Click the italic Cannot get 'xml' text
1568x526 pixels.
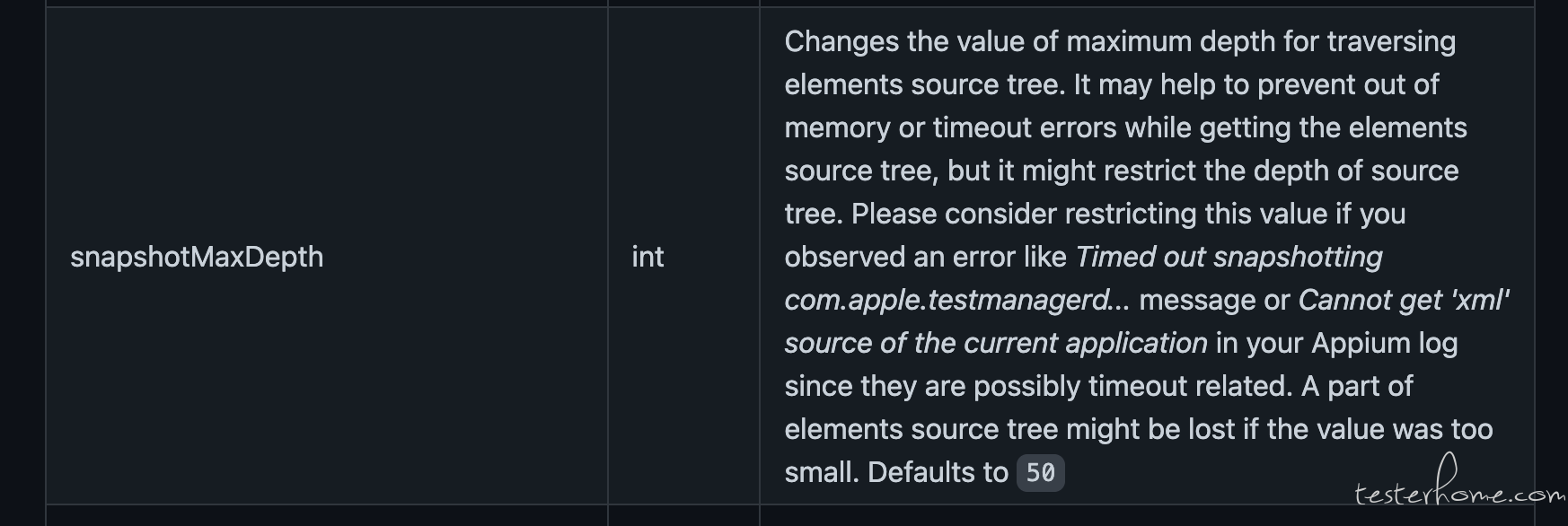pos(1404,300)
